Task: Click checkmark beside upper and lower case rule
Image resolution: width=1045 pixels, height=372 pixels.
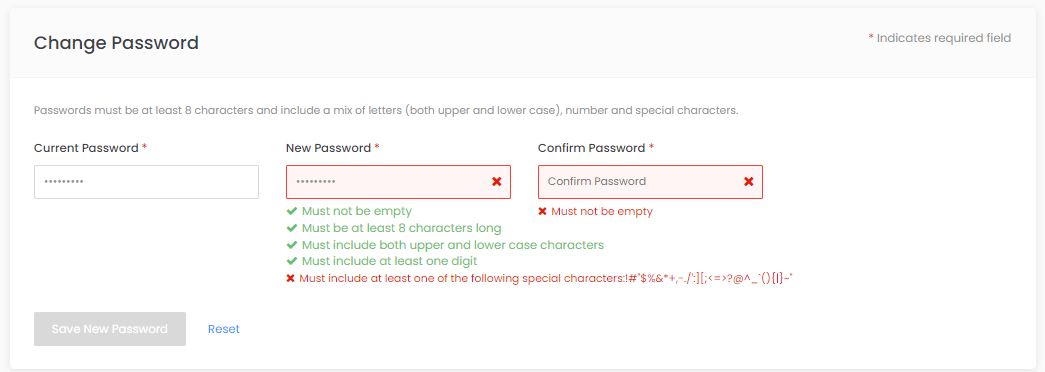Action: [x=291, y=245]
